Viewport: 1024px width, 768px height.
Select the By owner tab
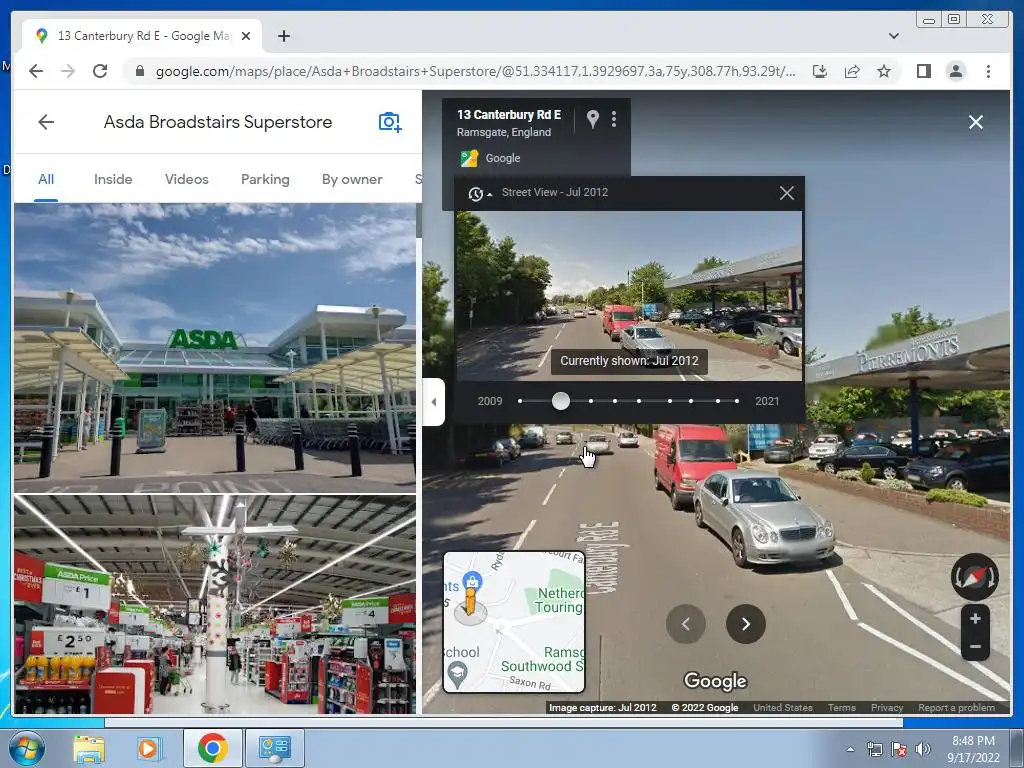coord(352,180)
